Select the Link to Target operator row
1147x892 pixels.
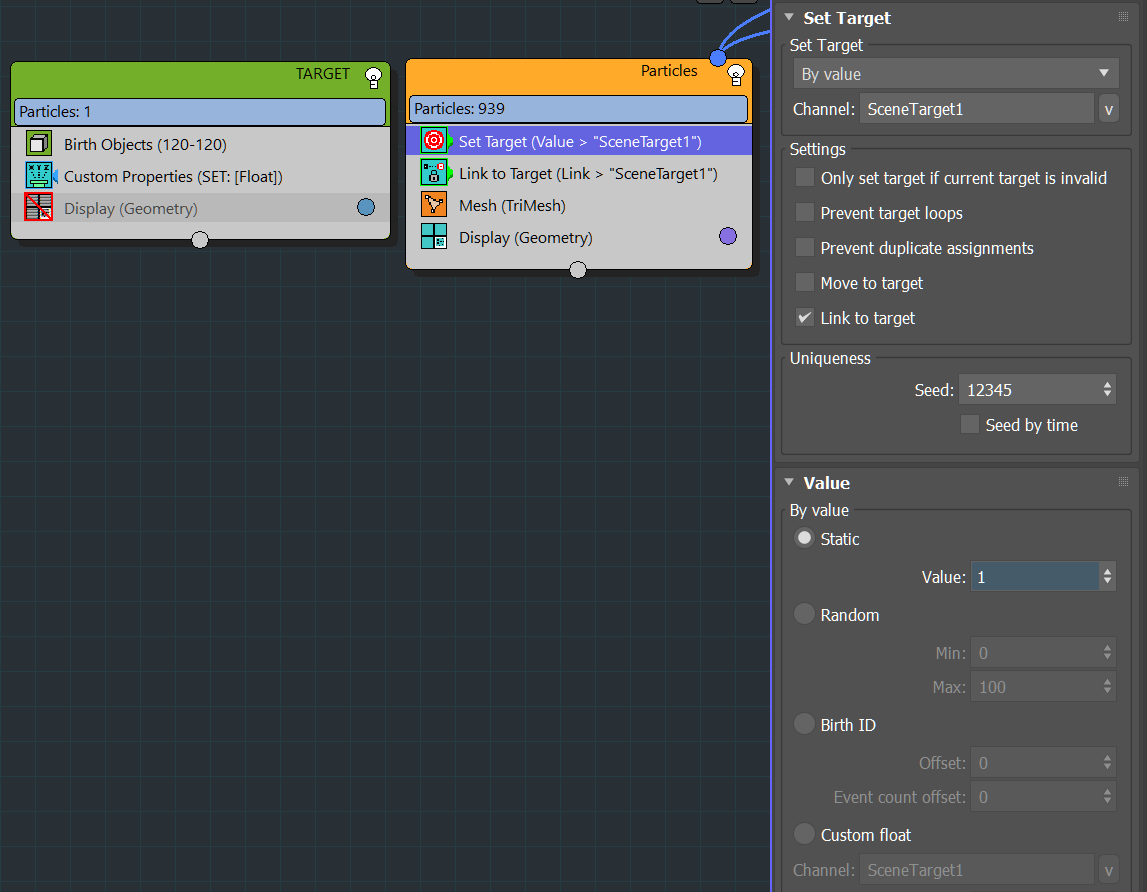pos(588,174)
